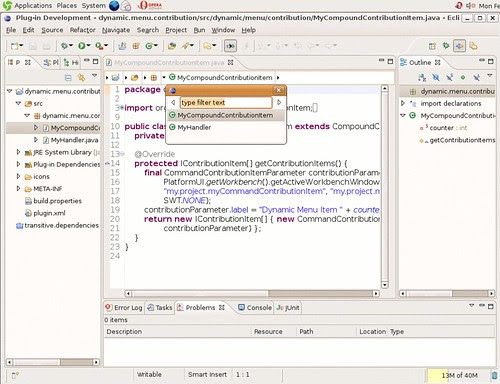This screenshot has height=384, width=500.
Task: Select MyCompoundContributionItem in popup list
Action: point(226,115)
